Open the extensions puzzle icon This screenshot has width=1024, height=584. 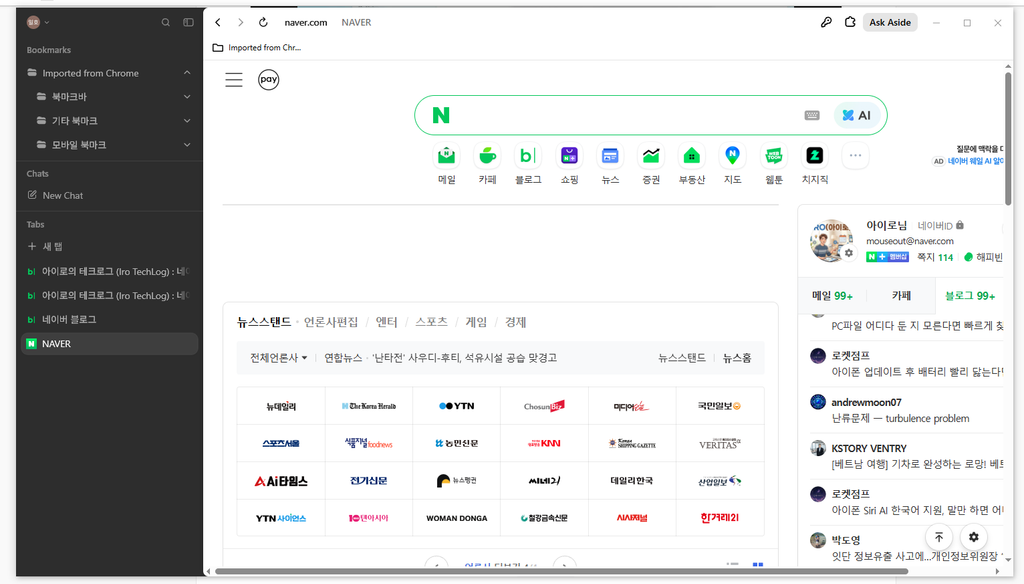850,22
